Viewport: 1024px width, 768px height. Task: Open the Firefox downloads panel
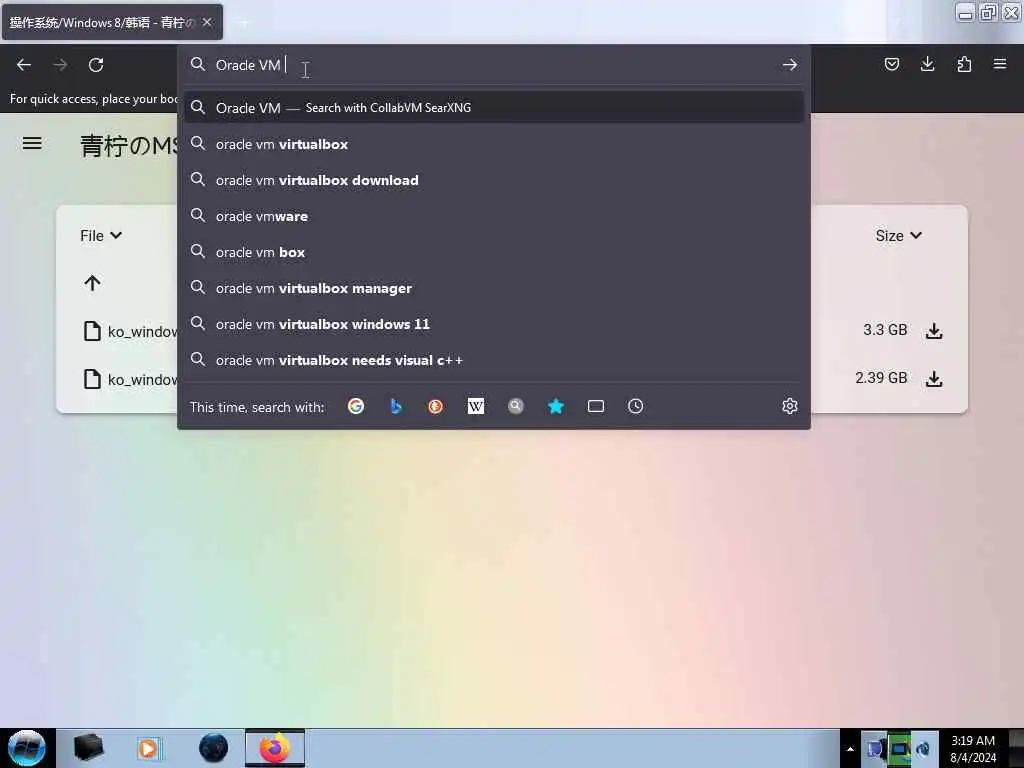pos(927,64)
